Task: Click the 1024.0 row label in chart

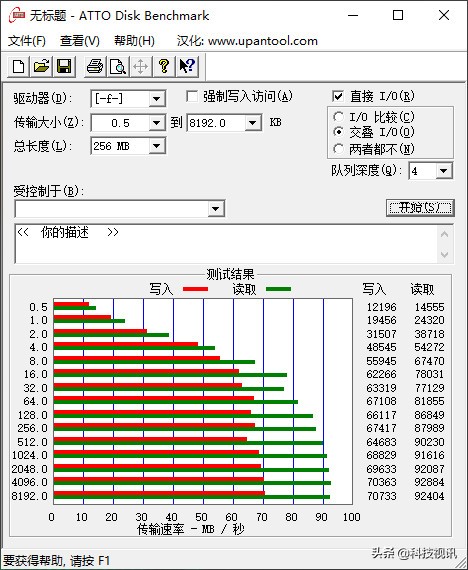Action: [x=29, y=455]
